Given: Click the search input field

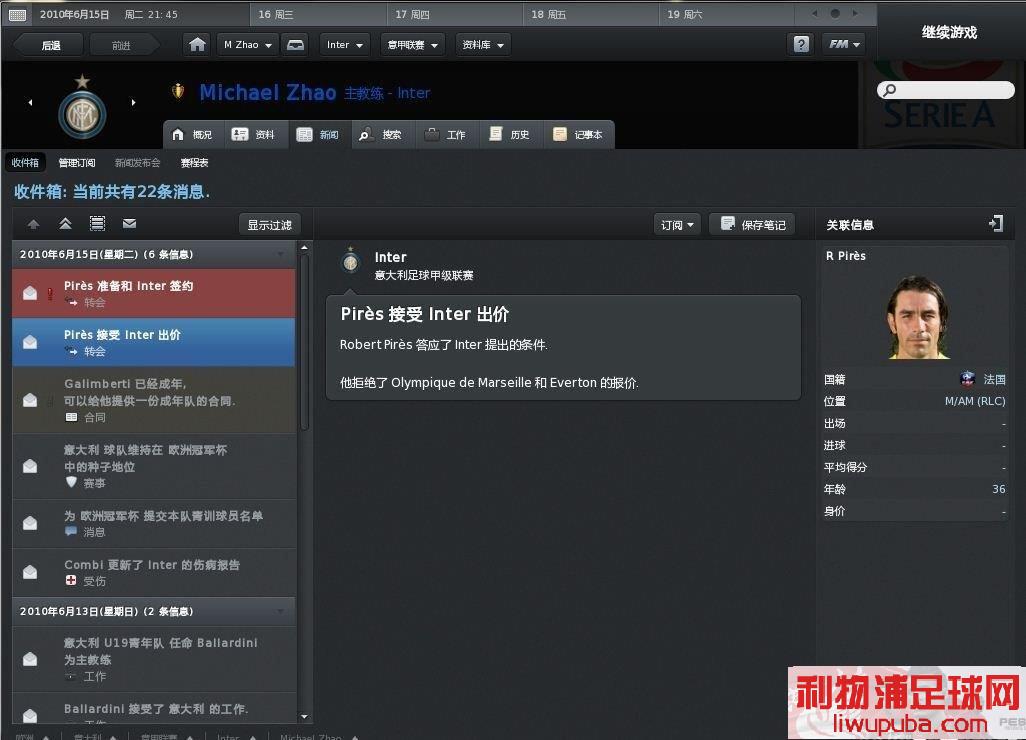Looking at the screenshot, I should click(x=946, y=90).
